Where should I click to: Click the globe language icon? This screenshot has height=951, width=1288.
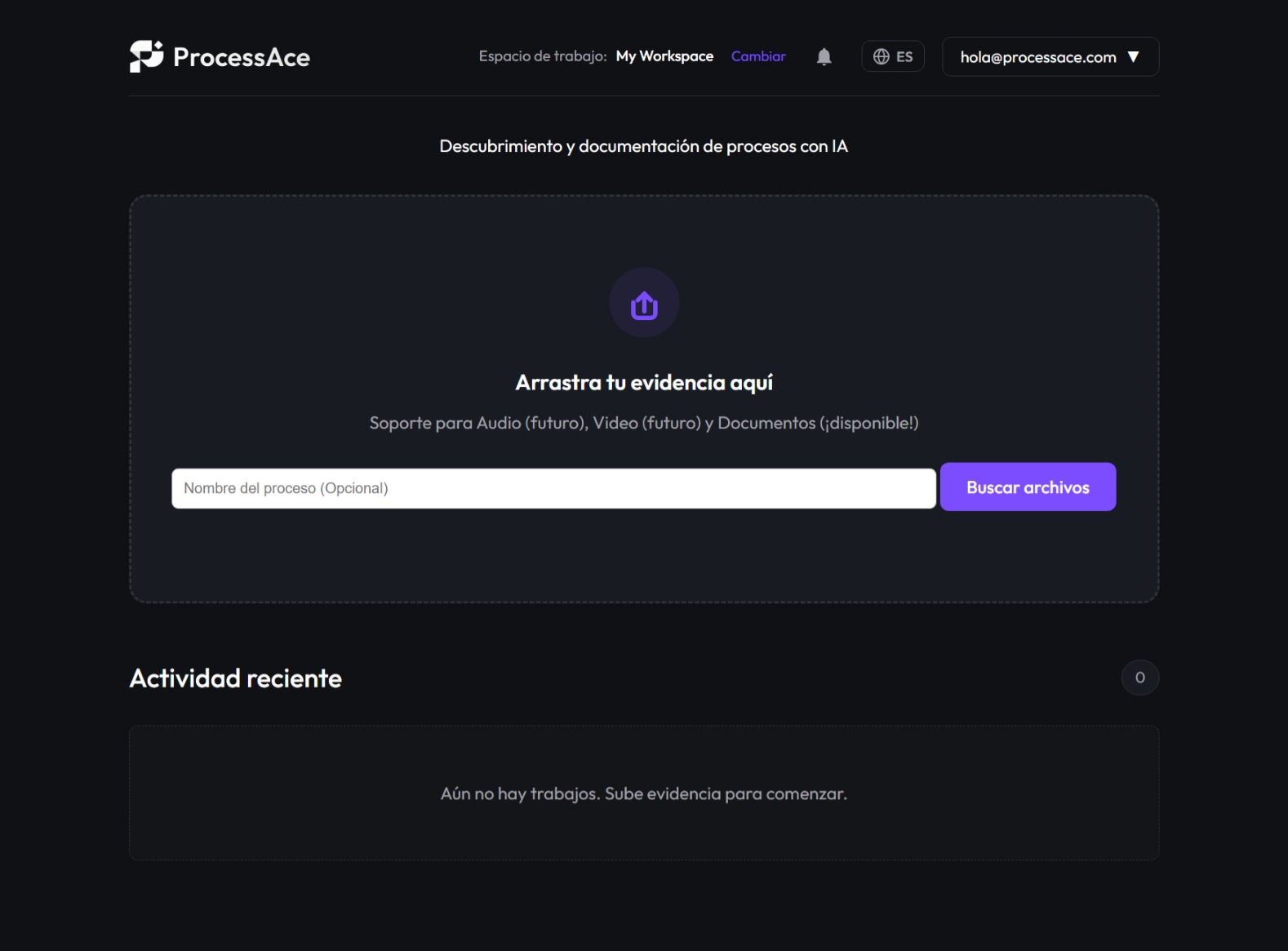(881, 56)
